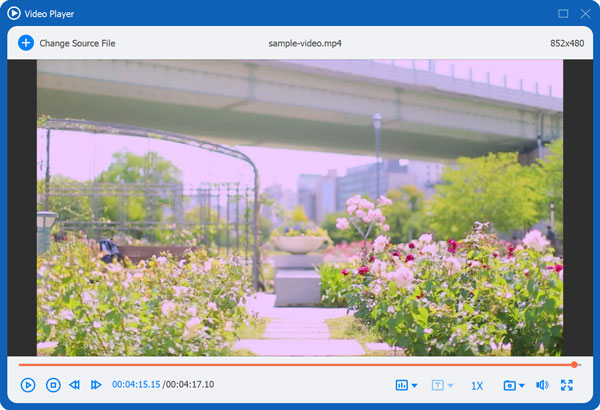Expand the snapshot options arrow
The height and width of the screenshot is (410, 600).
522,386
